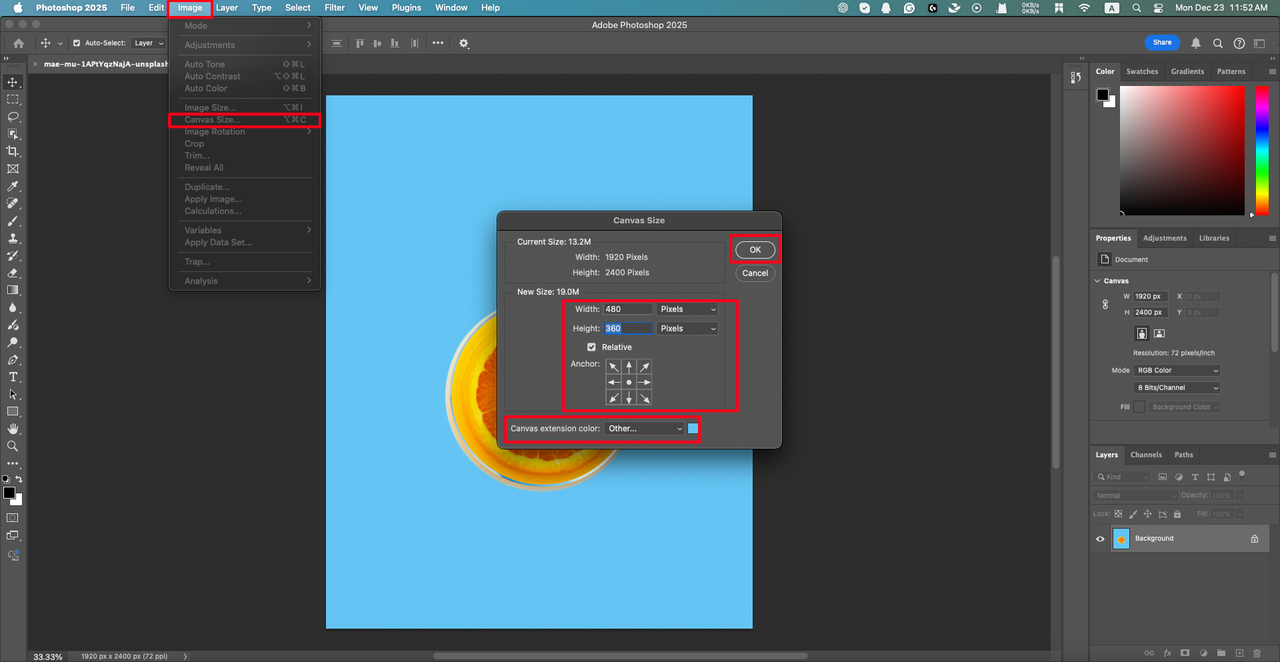Select the Rectangular Marquee tool
This screenshot has height=662, width=1280.
point(13,99)
